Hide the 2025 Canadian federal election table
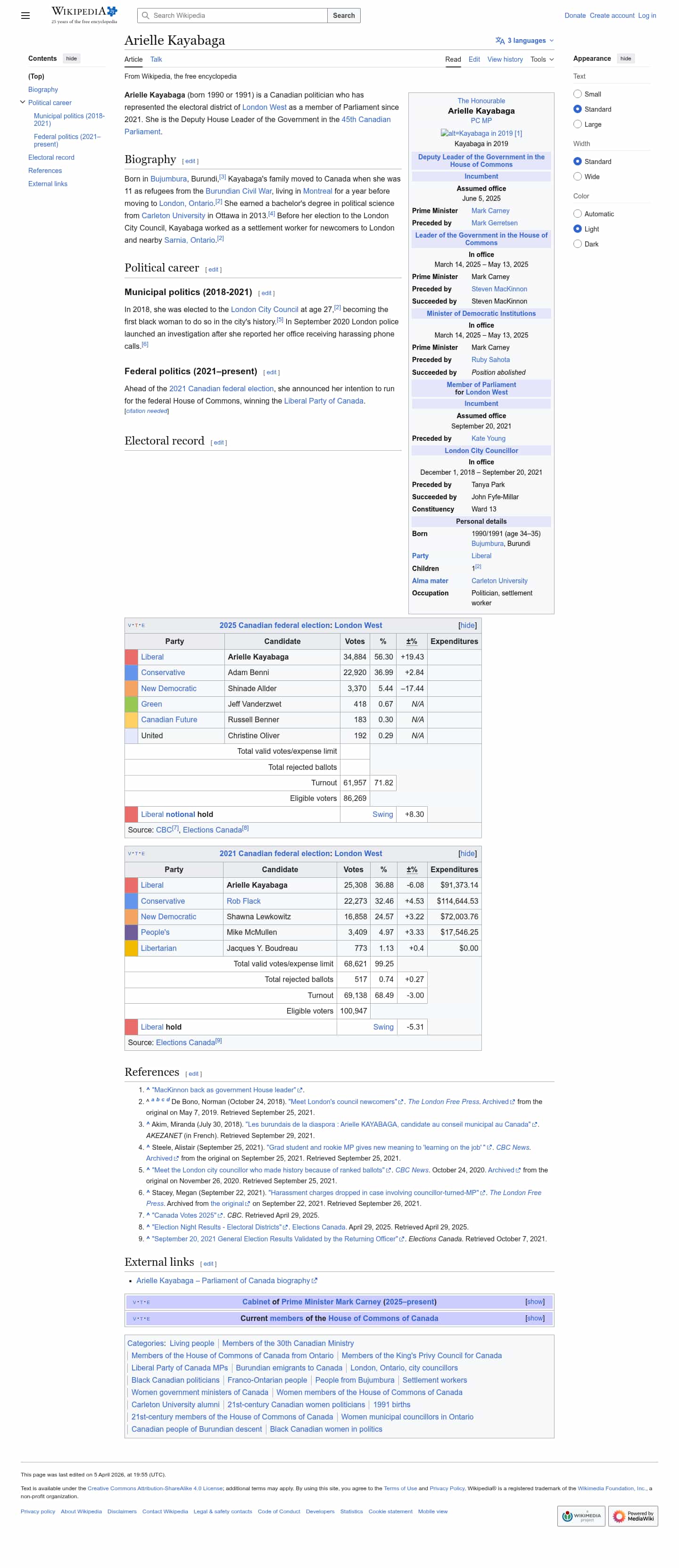The width and height of the screenshot is (679, 1568). 467,626
